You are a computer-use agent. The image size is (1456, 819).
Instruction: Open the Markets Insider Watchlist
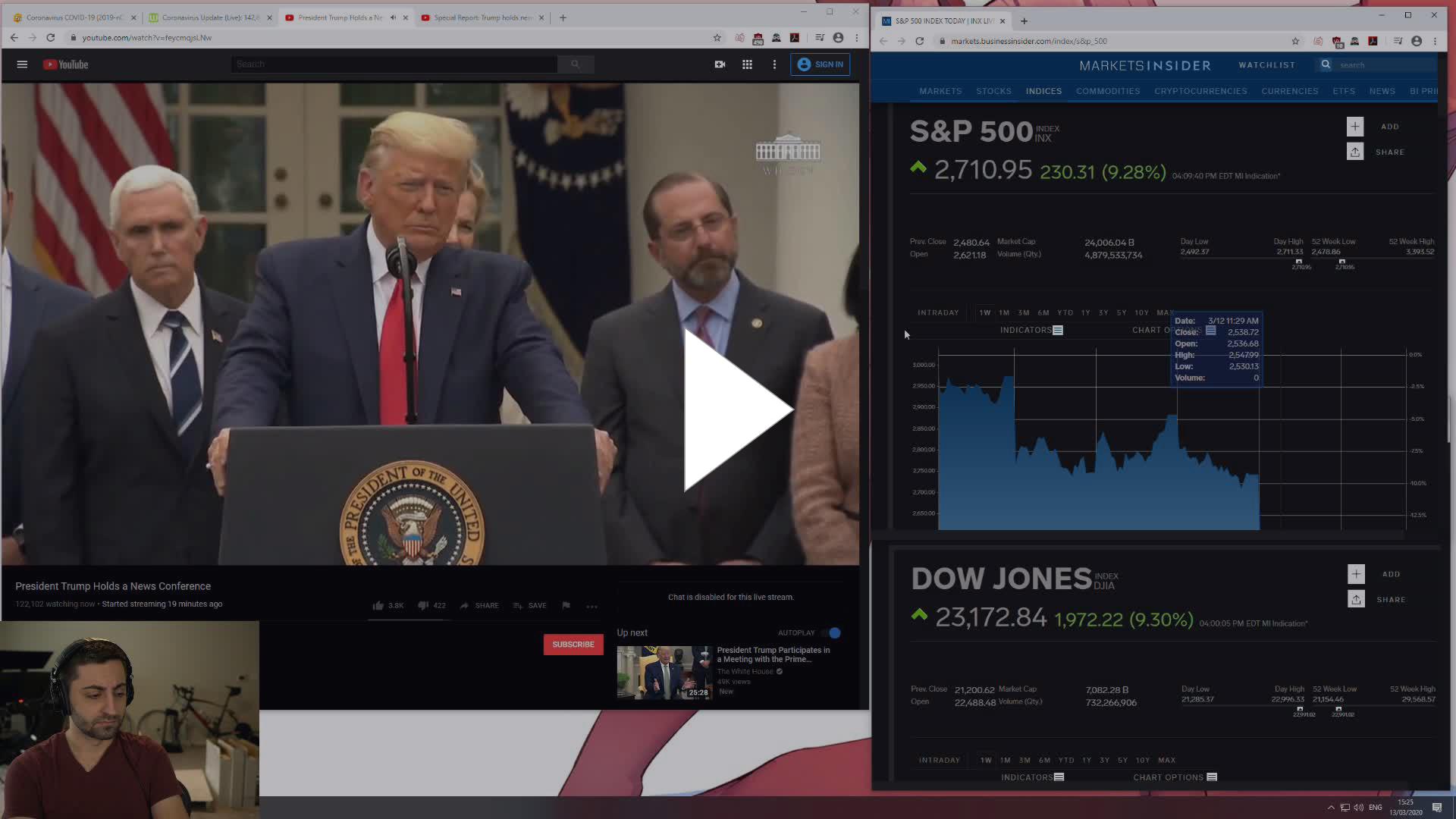[x=1266, y=65]
